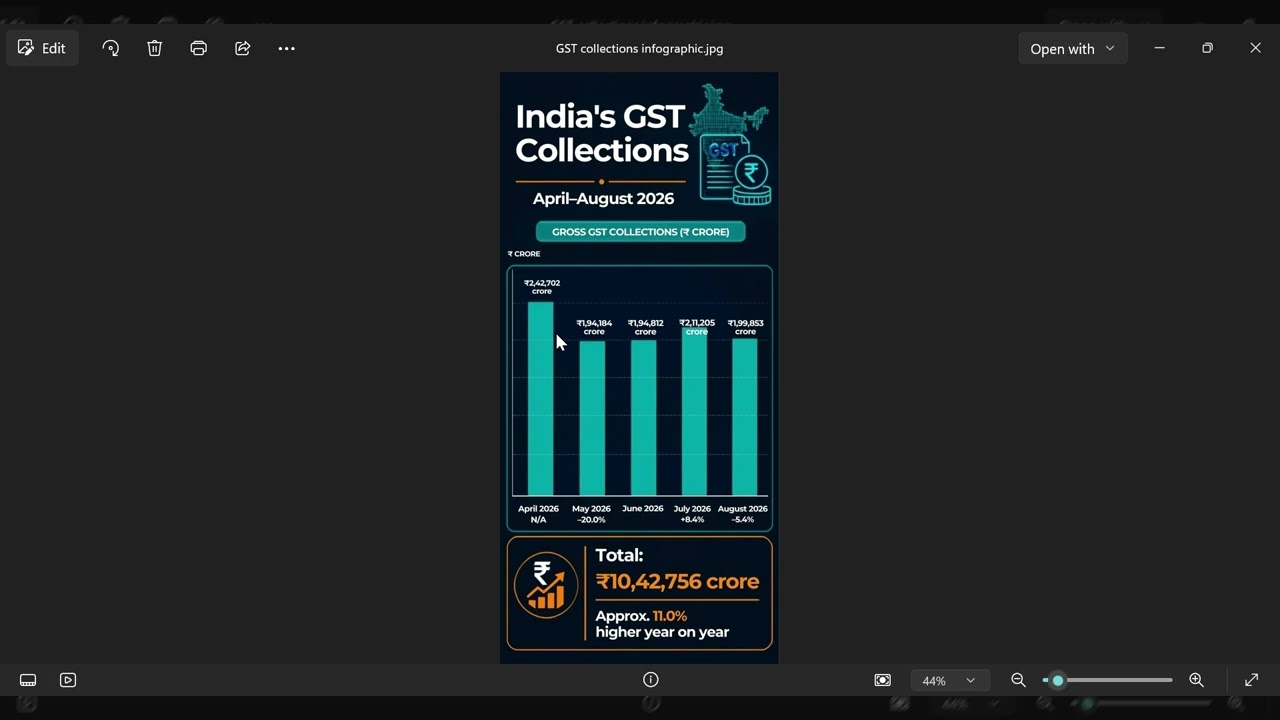This screenshot has height=720, width=1280.
Task: Enter full screen with expand arrows icon
Action: [1252, 680]
